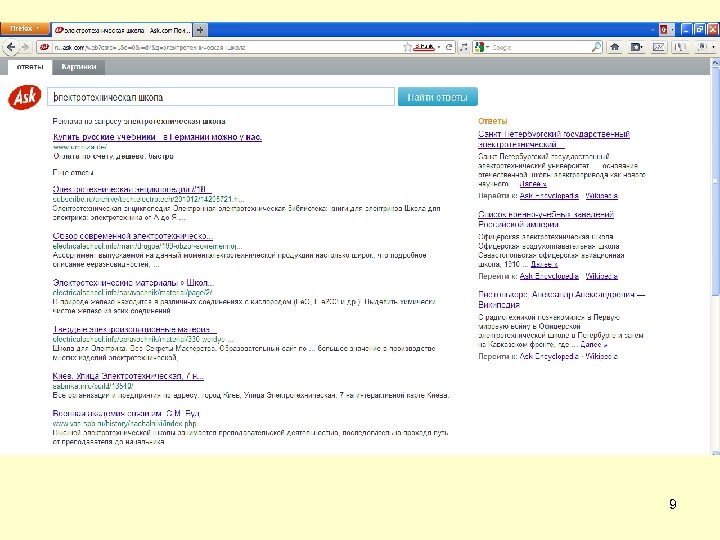Open the Википедия answer title link
Image resolution: width=720 pixels, height=540 pixels.
561,299
